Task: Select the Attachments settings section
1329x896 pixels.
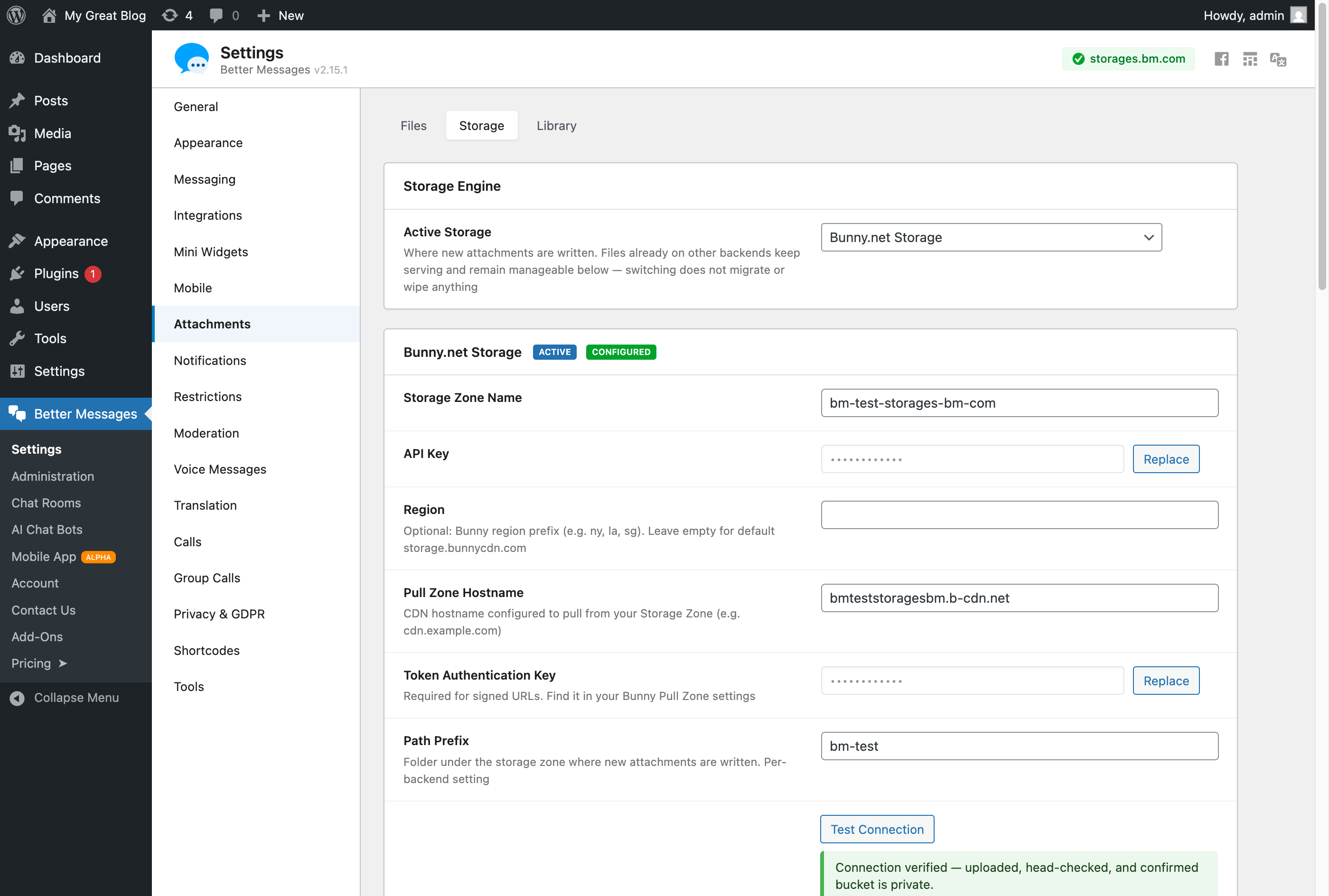Action: 256,324
